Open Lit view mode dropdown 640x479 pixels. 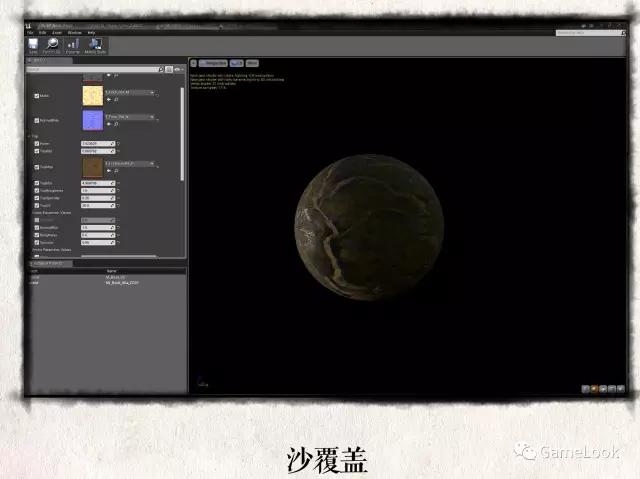point(236,63)
